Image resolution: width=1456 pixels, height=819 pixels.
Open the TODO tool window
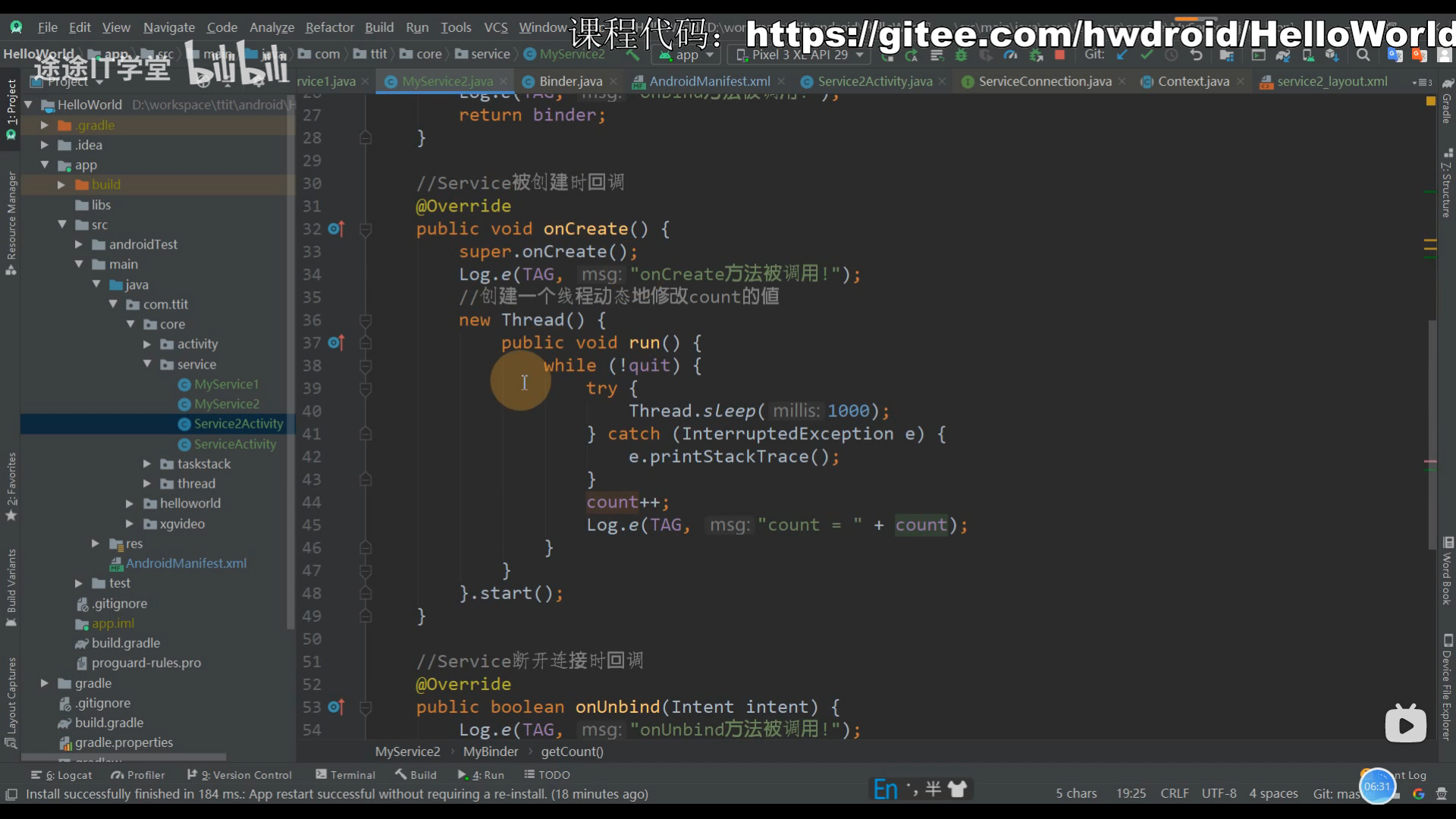pos(547,775)
